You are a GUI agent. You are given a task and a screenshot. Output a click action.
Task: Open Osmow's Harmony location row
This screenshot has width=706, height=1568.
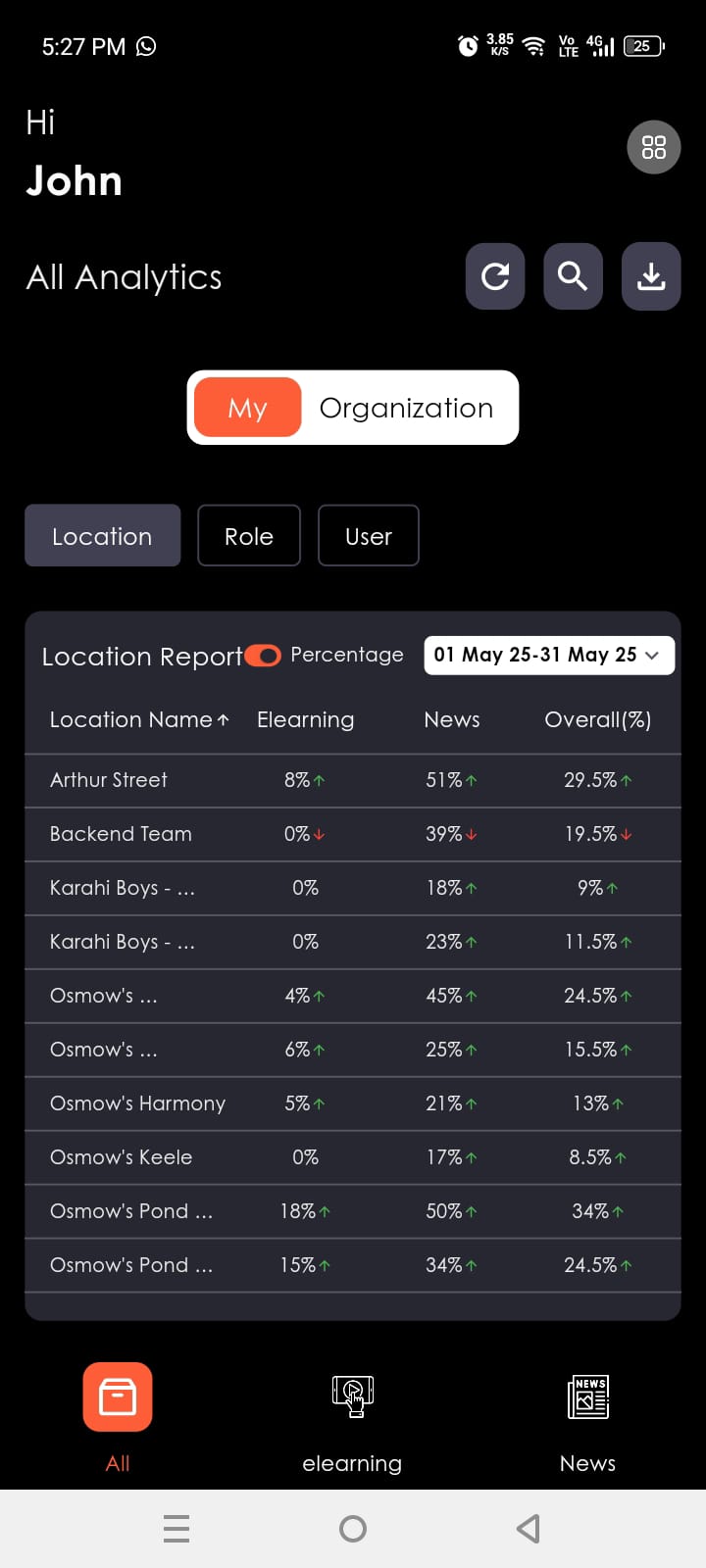[137, 1103]
